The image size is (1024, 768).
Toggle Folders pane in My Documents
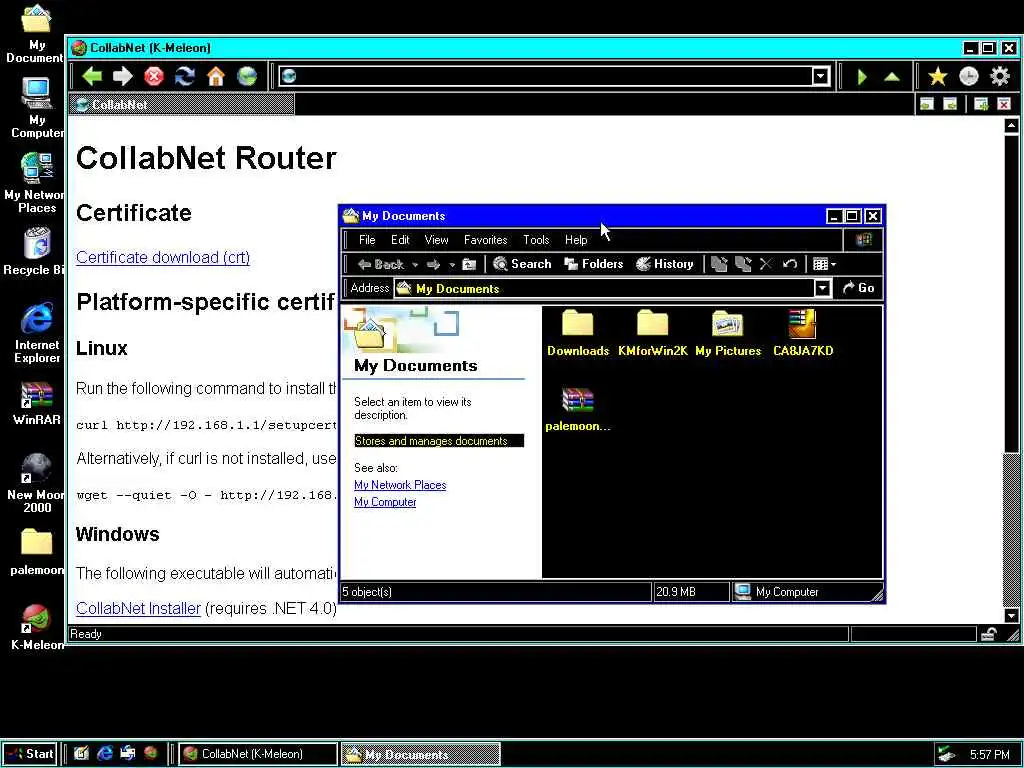[594, 264]
